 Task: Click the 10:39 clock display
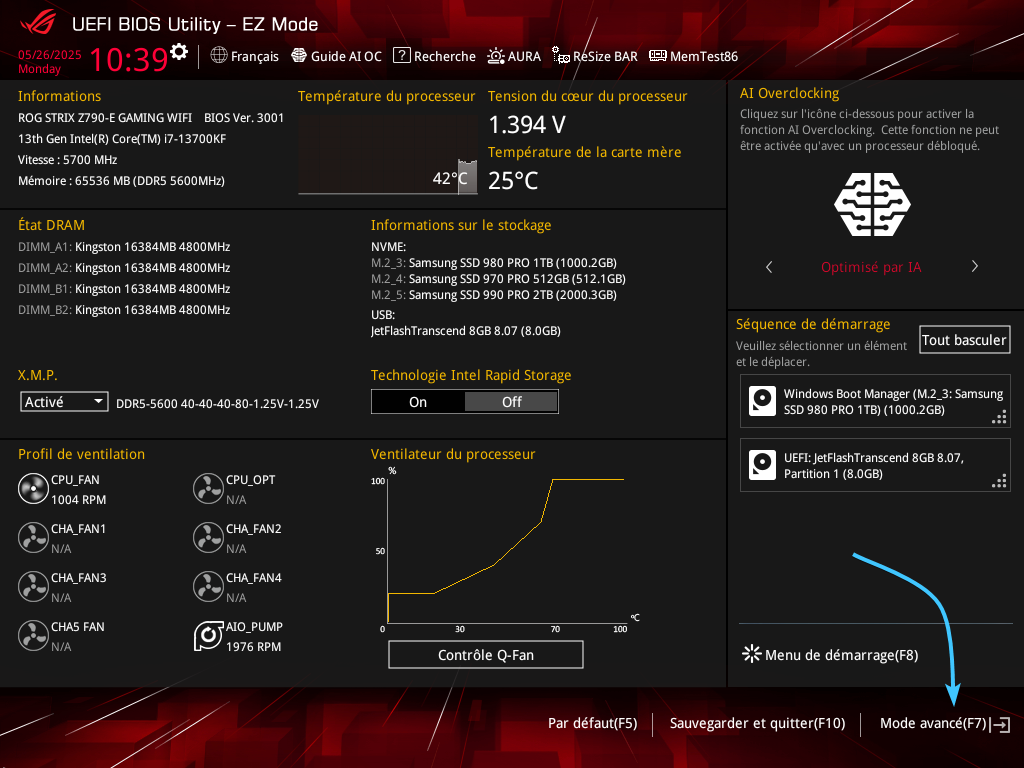pyautogui.click(x=129, y=59)
